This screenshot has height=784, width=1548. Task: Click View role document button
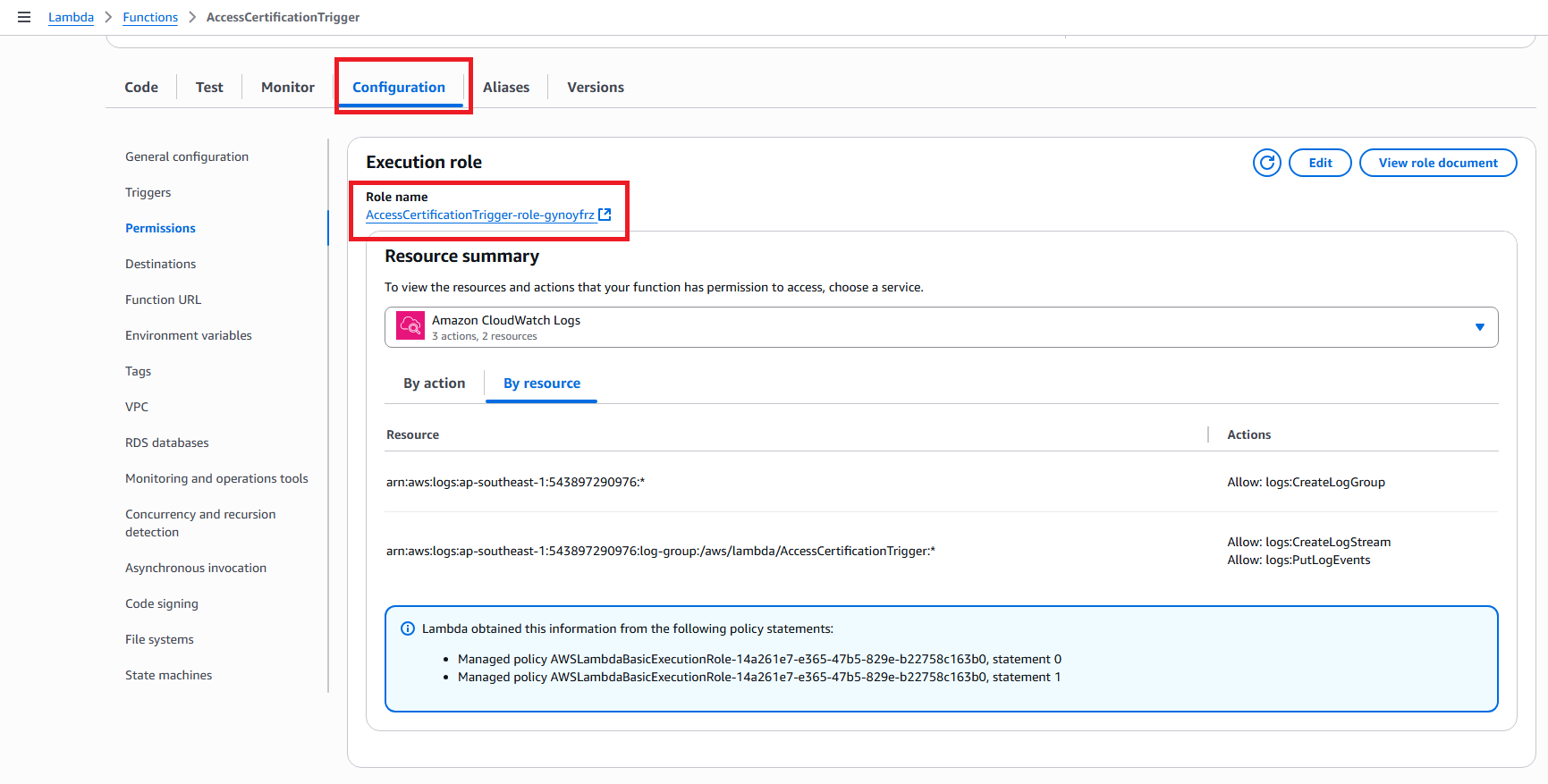click(1438, 163)
